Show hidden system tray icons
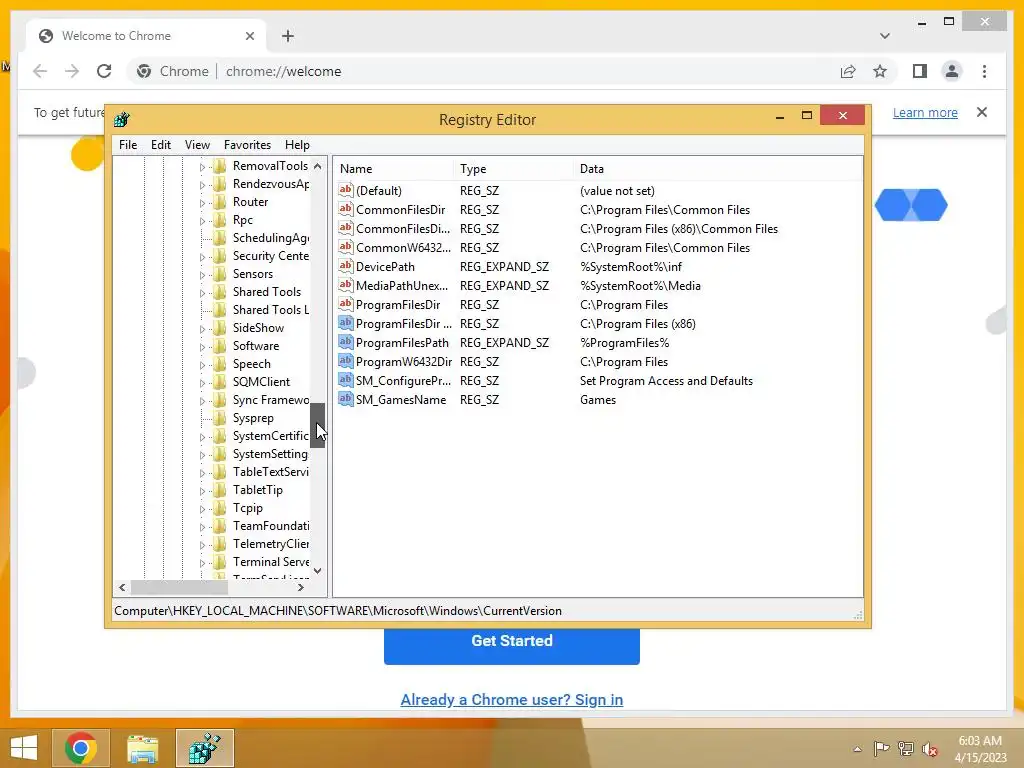The width and height of the screenshot is (1024, 768). pyautogui.click(x=857, y=749)
